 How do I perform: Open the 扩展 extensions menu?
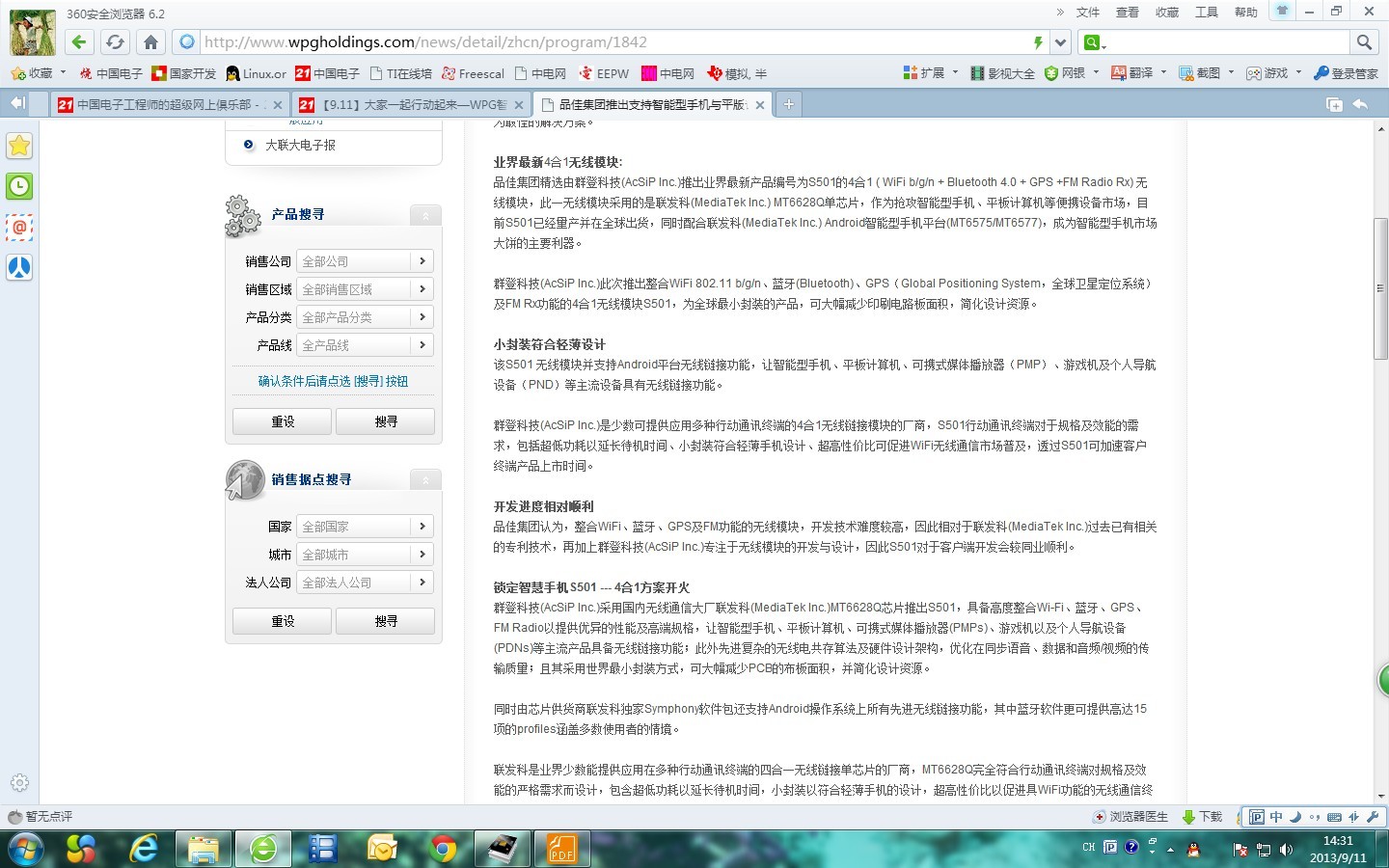(x=931, y=73)
